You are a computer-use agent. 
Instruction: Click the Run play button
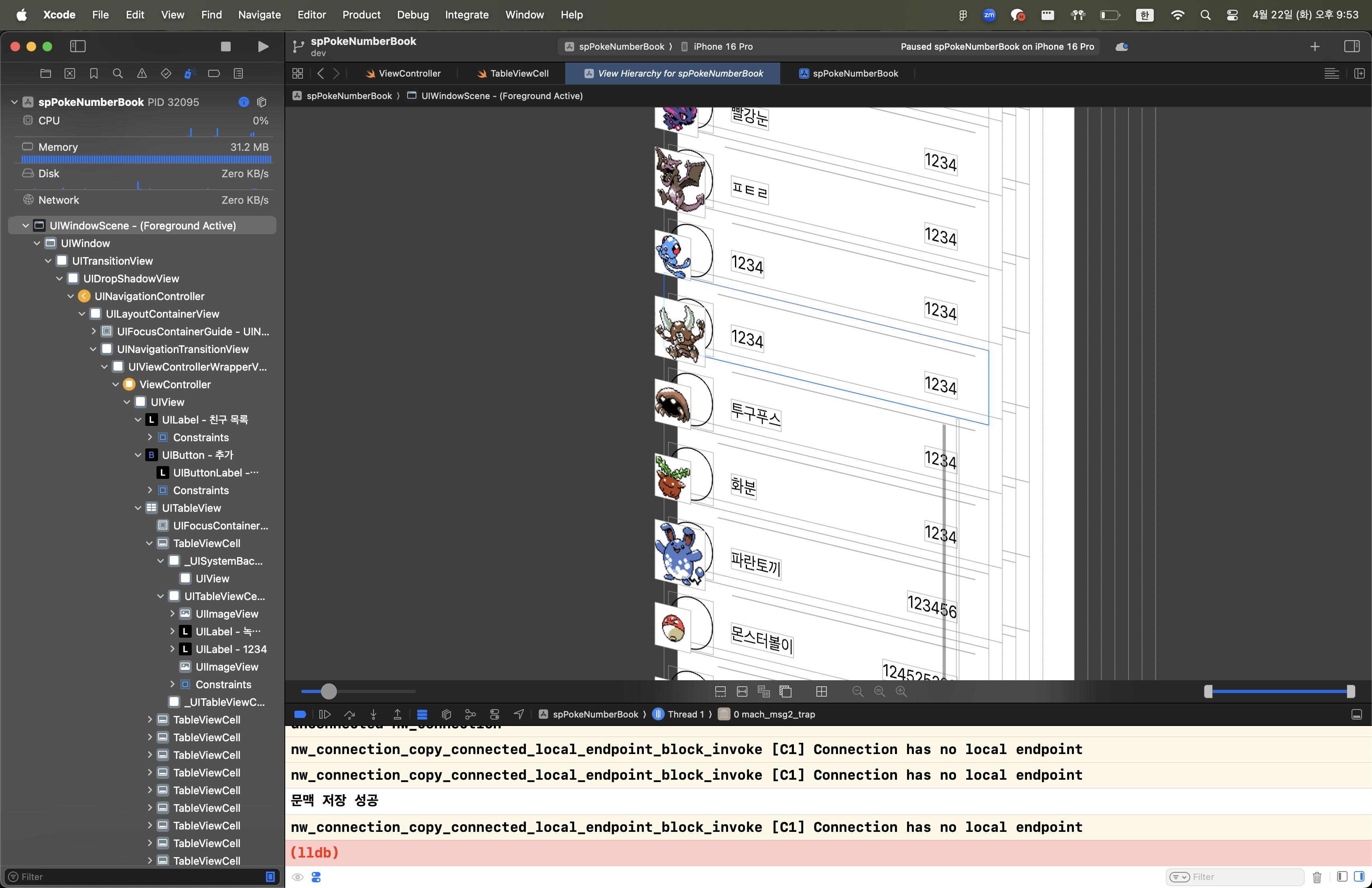[263, 47]
